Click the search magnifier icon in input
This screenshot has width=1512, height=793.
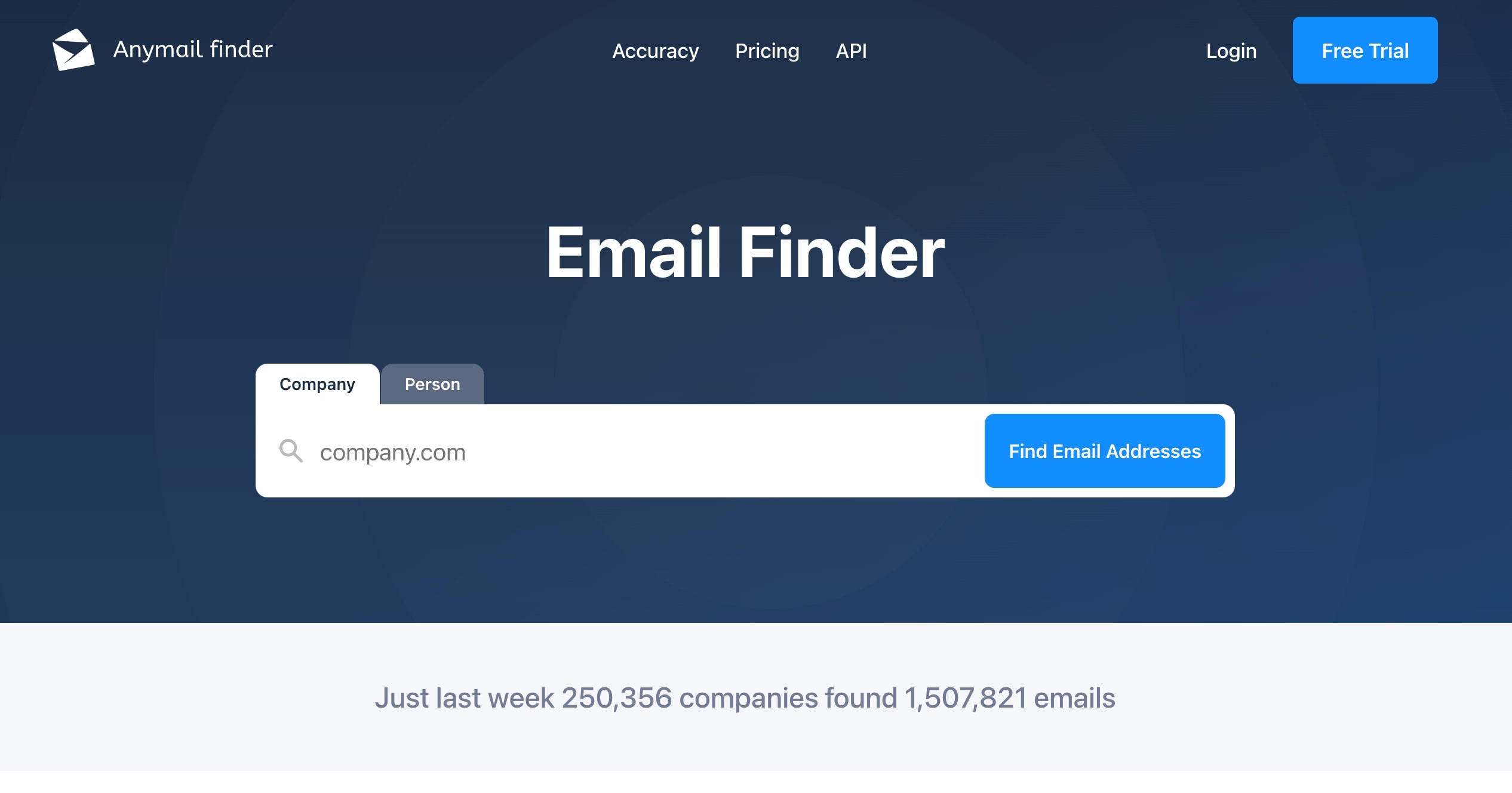coord(292,451)
